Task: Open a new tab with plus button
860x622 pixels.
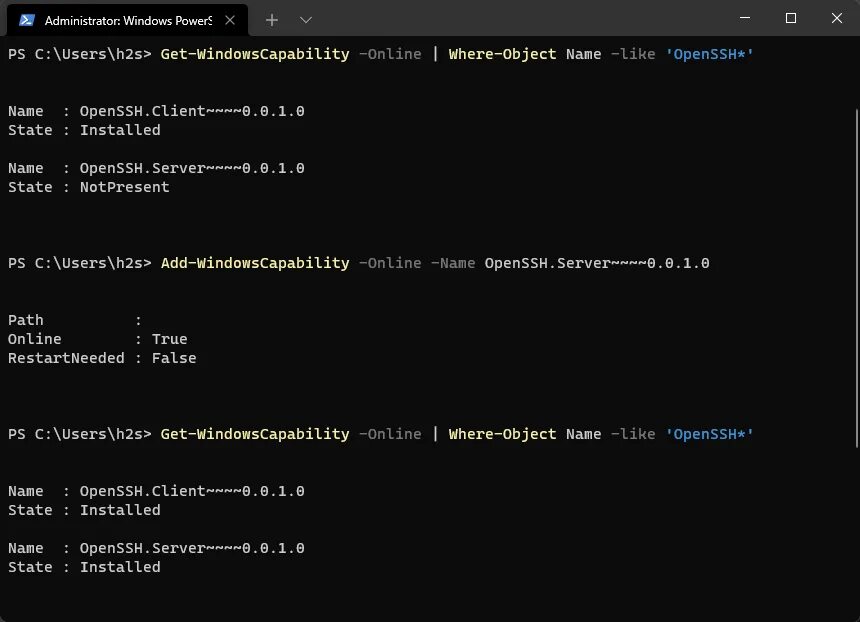Action: 272,19
